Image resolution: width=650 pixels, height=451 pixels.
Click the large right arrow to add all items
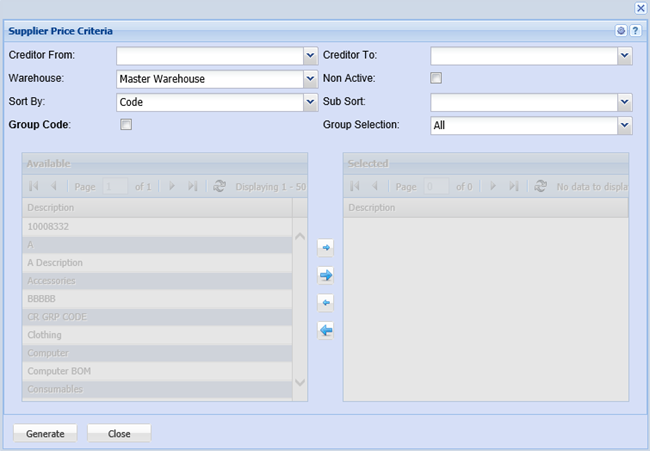click(325, 274)
